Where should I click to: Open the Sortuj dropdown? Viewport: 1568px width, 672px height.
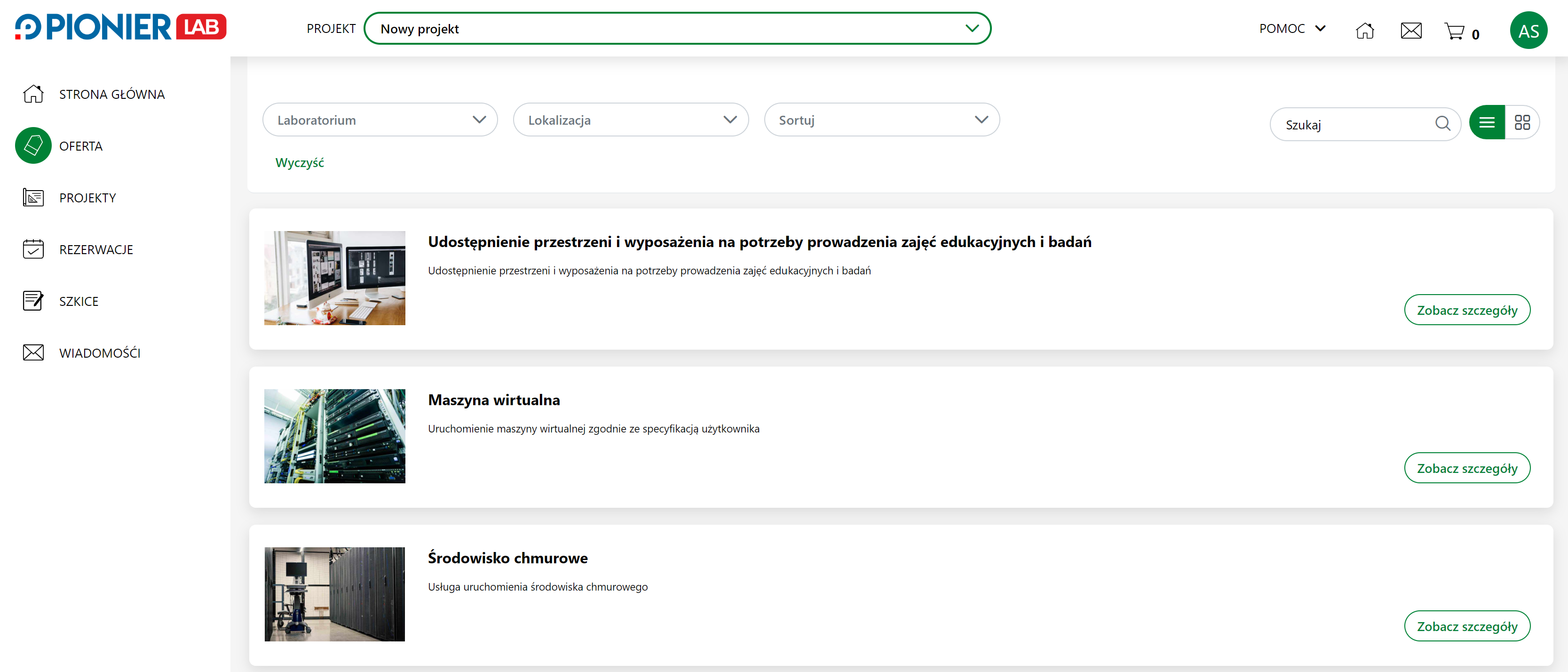click(x=881, y=120)
